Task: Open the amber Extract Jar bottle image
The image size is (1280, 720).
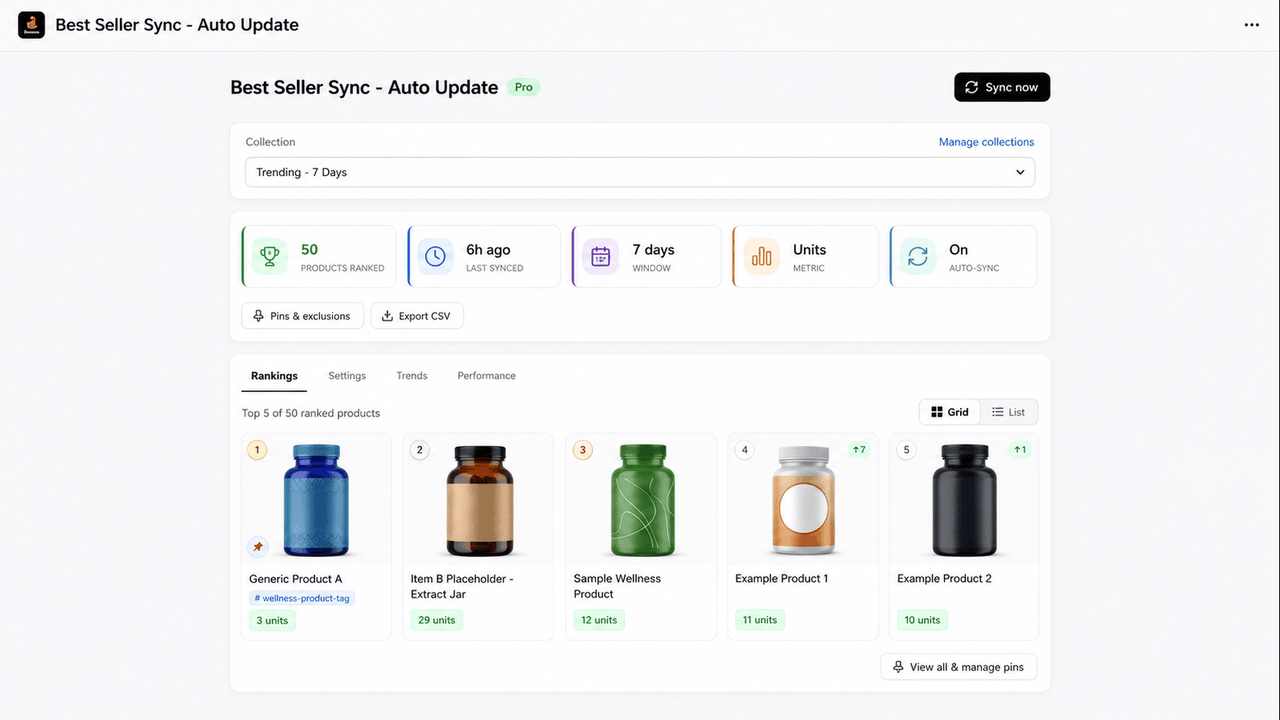Action: (479, 500)
